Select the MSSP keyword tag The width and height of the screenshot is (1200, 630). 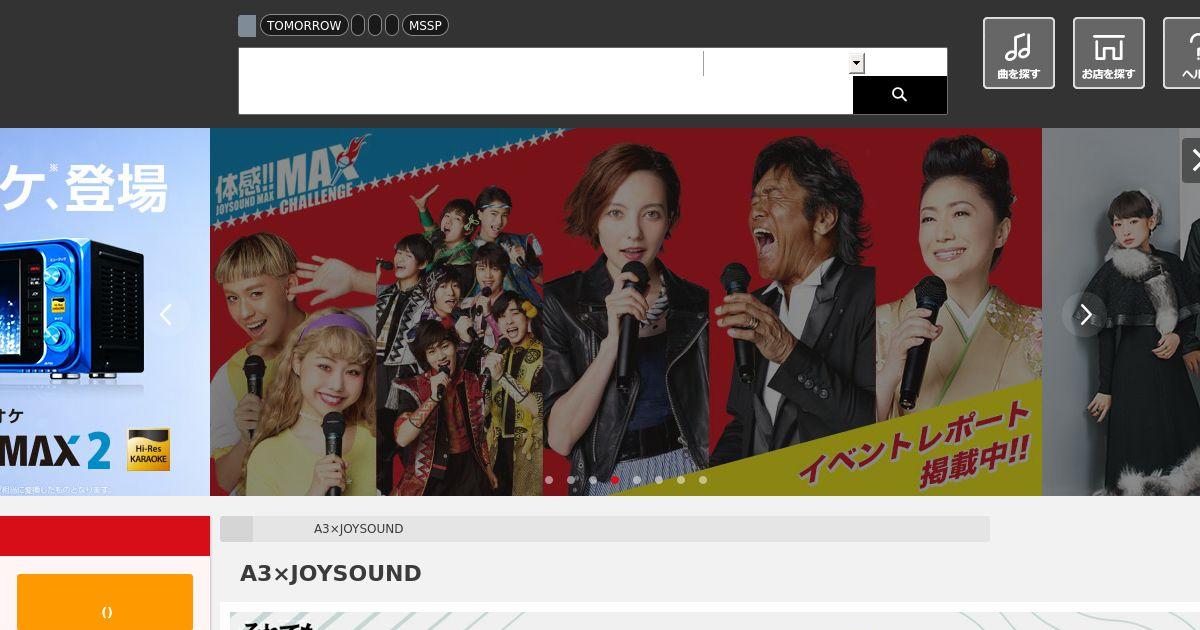point(425,25)
